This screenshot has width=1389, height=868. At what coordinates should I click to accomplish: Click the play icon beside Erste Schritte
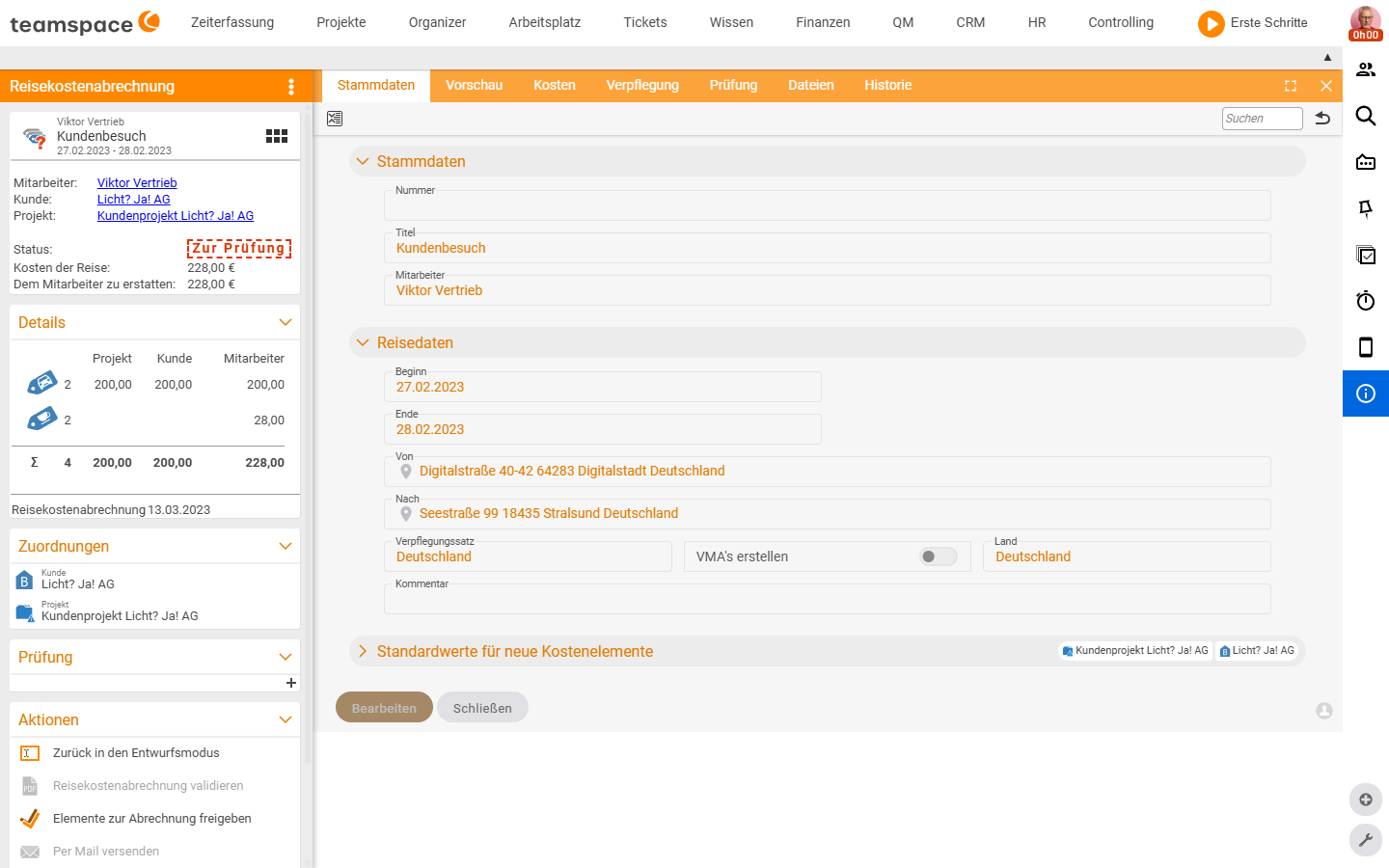[x=1212, y=23]
